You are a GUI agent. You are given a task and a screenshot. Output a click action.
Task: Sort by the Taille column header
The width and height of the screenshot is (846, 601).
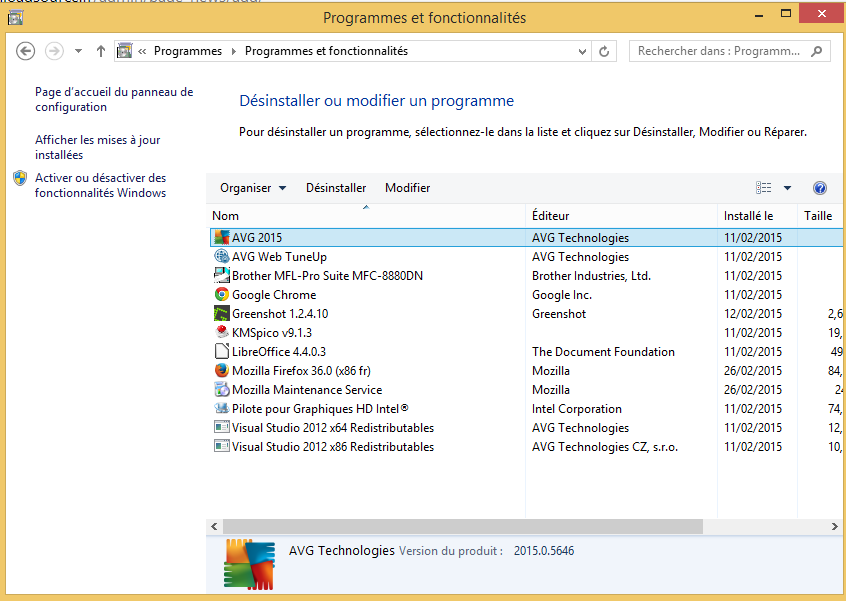click(820, 215)
